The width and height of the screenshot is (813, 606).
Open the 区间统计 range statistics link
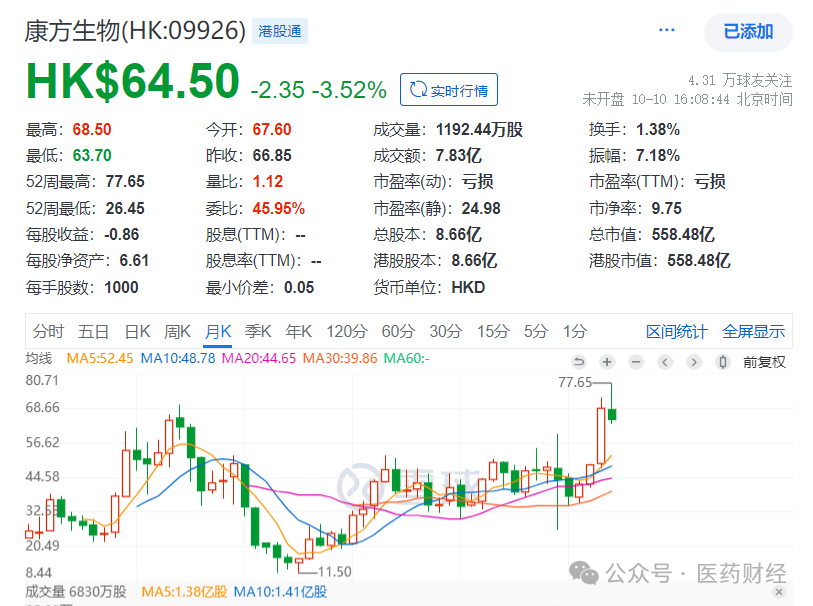tap(676, 332)
